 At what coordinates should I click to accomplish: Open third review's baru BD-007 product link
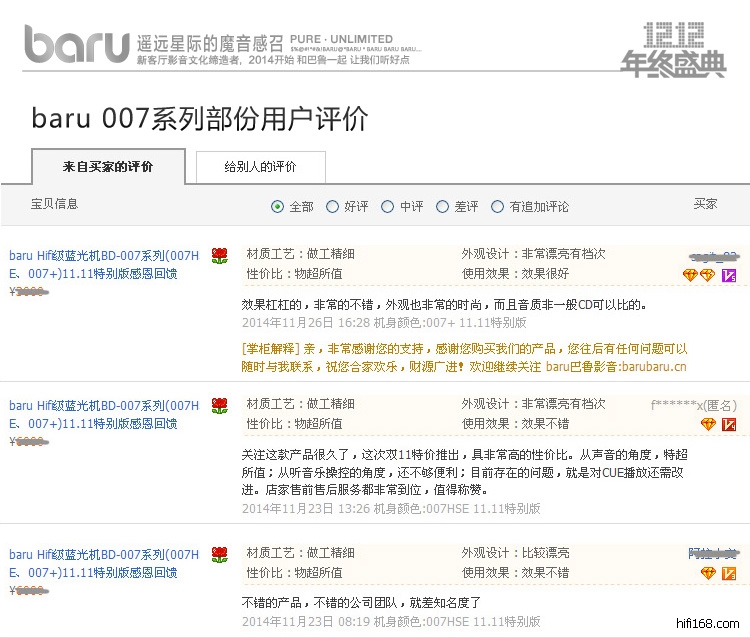click(104, 563)
